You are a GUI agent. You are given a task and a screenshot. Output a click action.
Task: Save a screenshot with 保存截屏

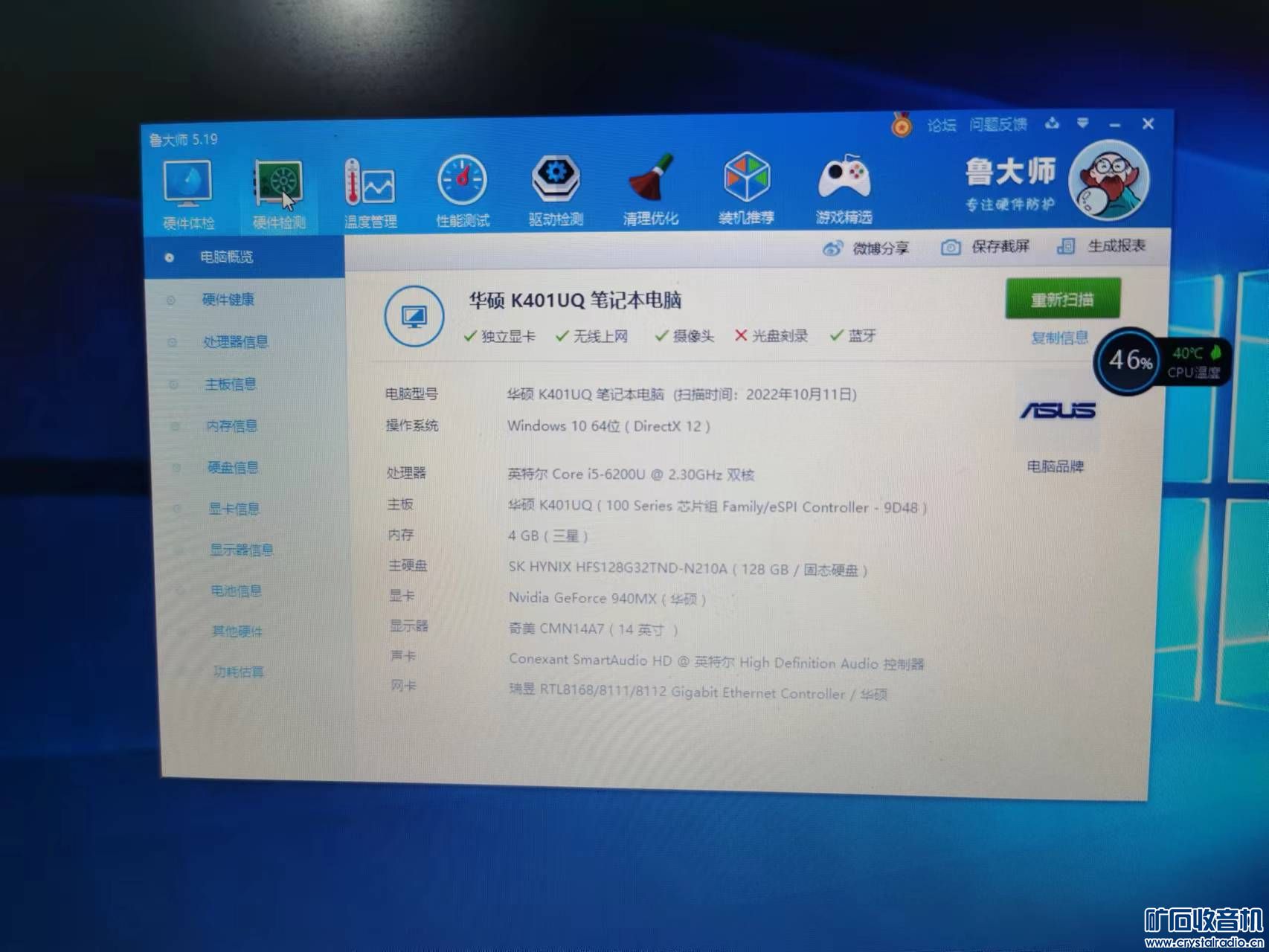986,246
